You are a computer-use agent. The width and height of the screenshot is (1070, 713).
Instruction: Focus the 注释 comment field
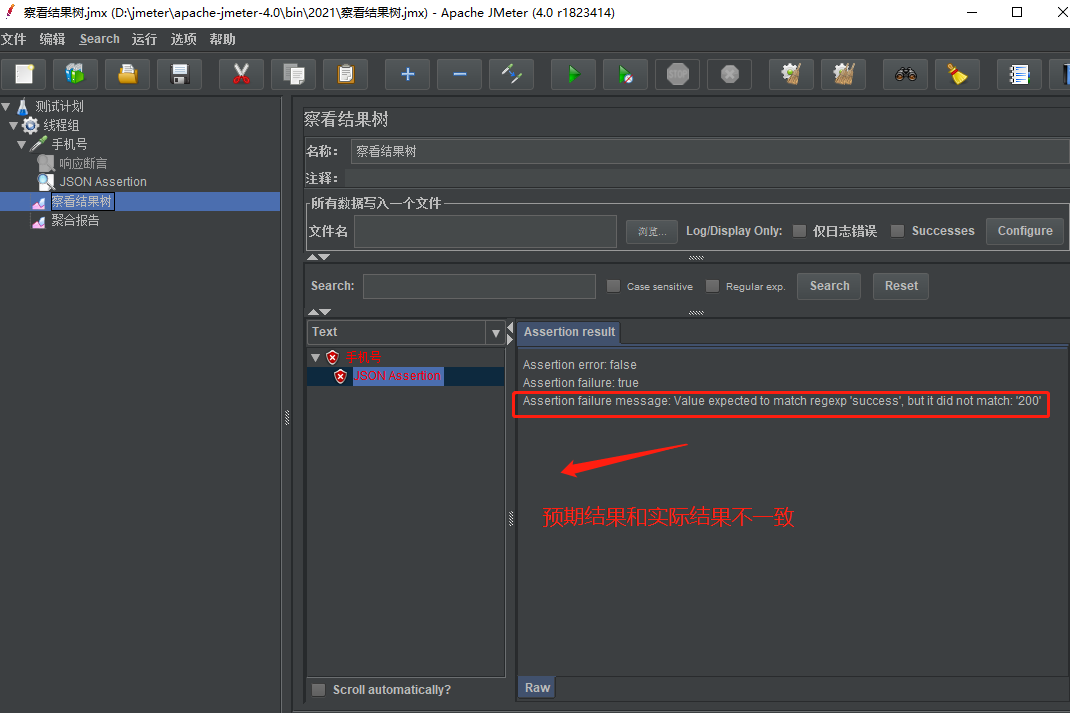click(706, 178)
